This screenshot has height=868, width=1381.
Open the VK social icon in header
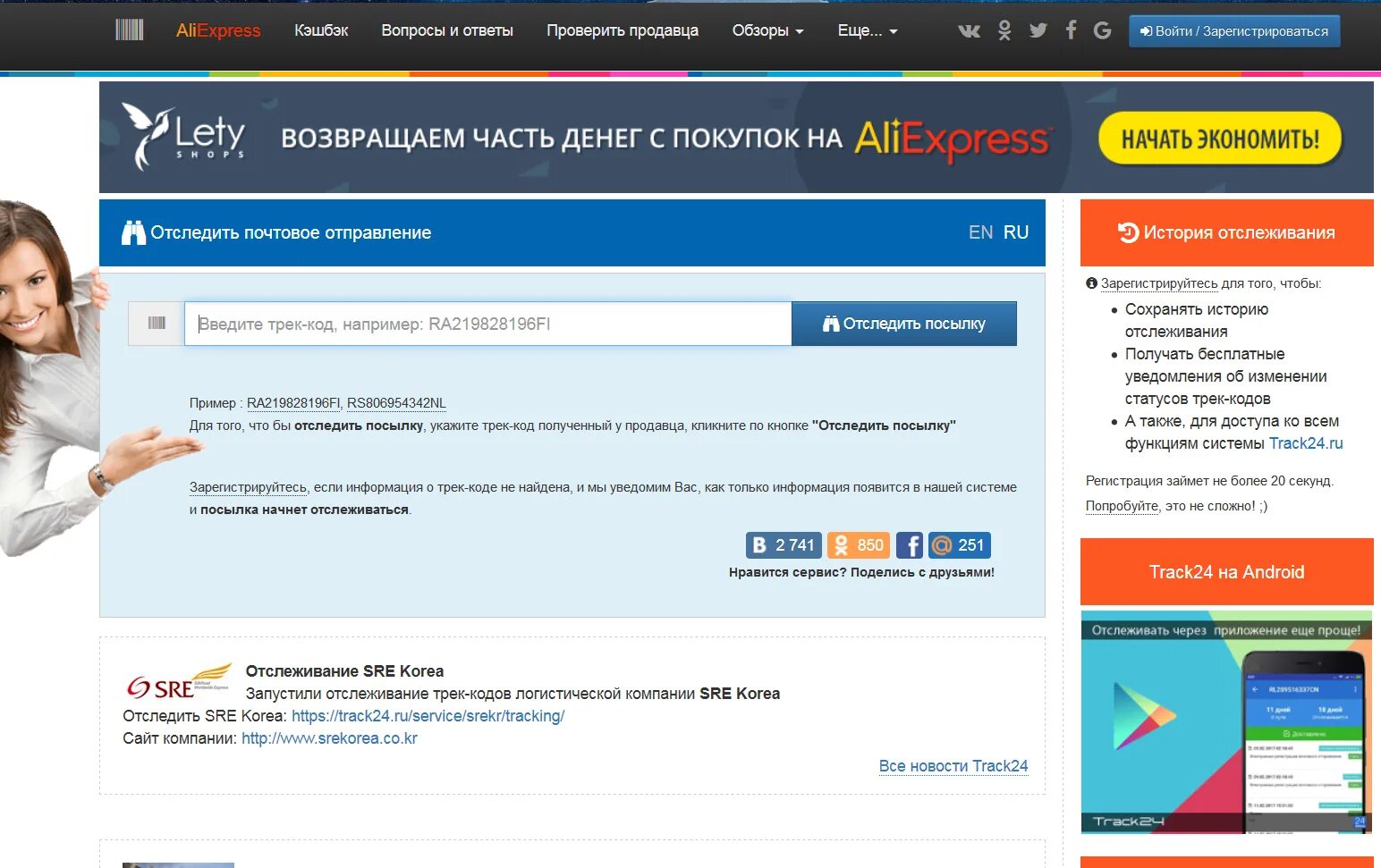(969, 30)
